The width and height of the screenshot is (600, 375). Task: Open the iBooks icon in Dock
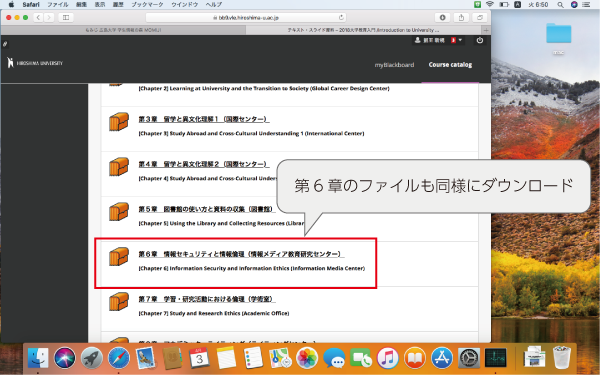pyautogui.click(x=415, y=358)
